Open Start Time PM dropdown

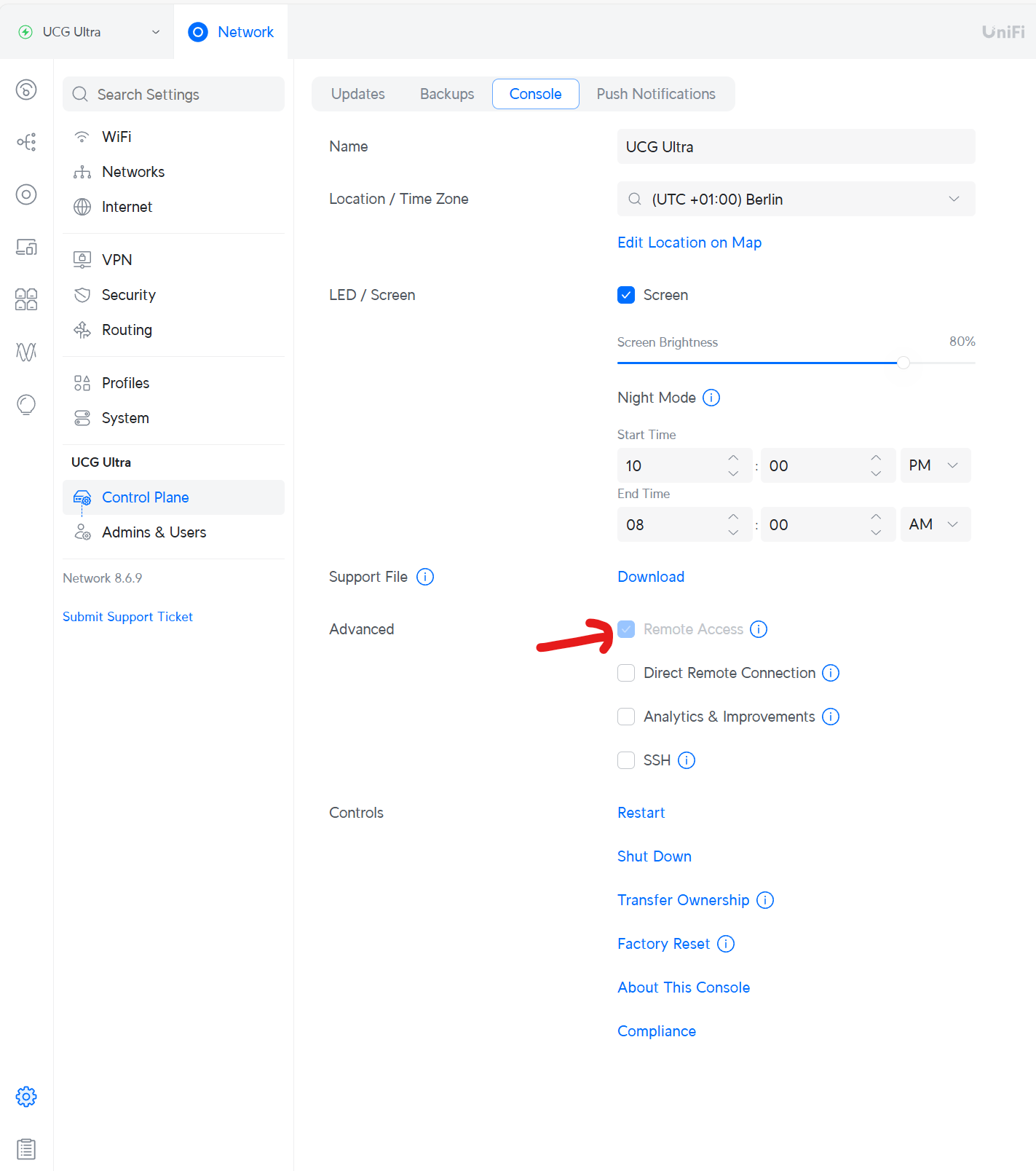(x=936, y=465)
